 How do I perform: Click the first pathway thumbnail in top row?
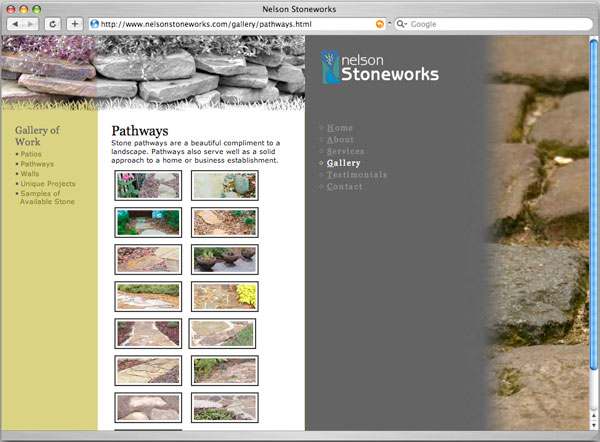click(148, 185)
